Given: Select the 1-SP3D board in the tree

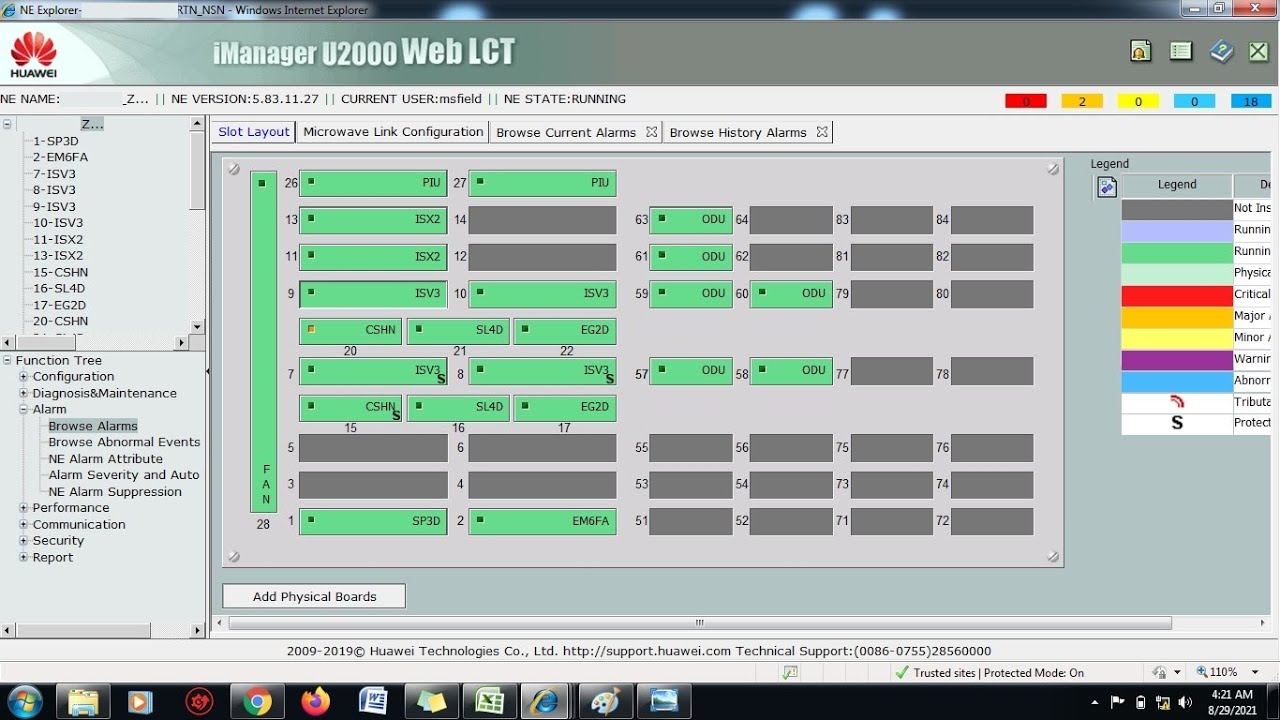Looking at the screenshot, I should tap(55, 141).
